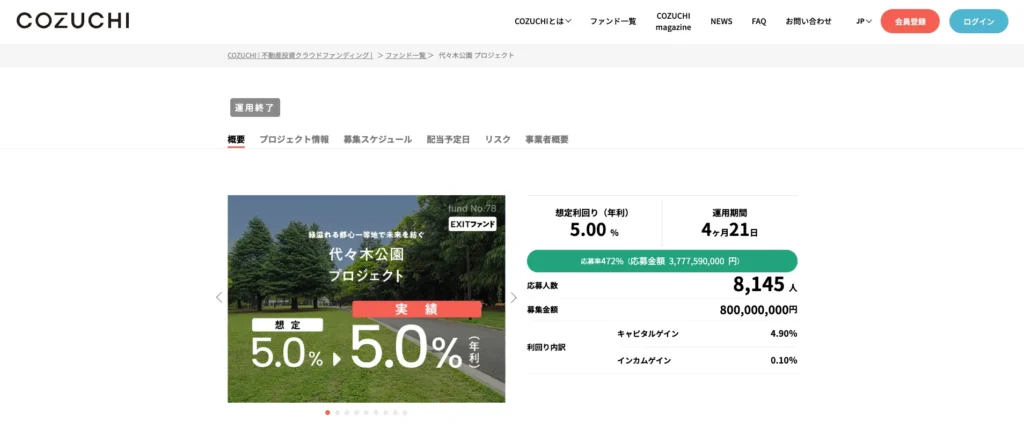This screenshot has height=430, width=1024.
Task: Click the 応募人数 label
Action: [543, 286]
